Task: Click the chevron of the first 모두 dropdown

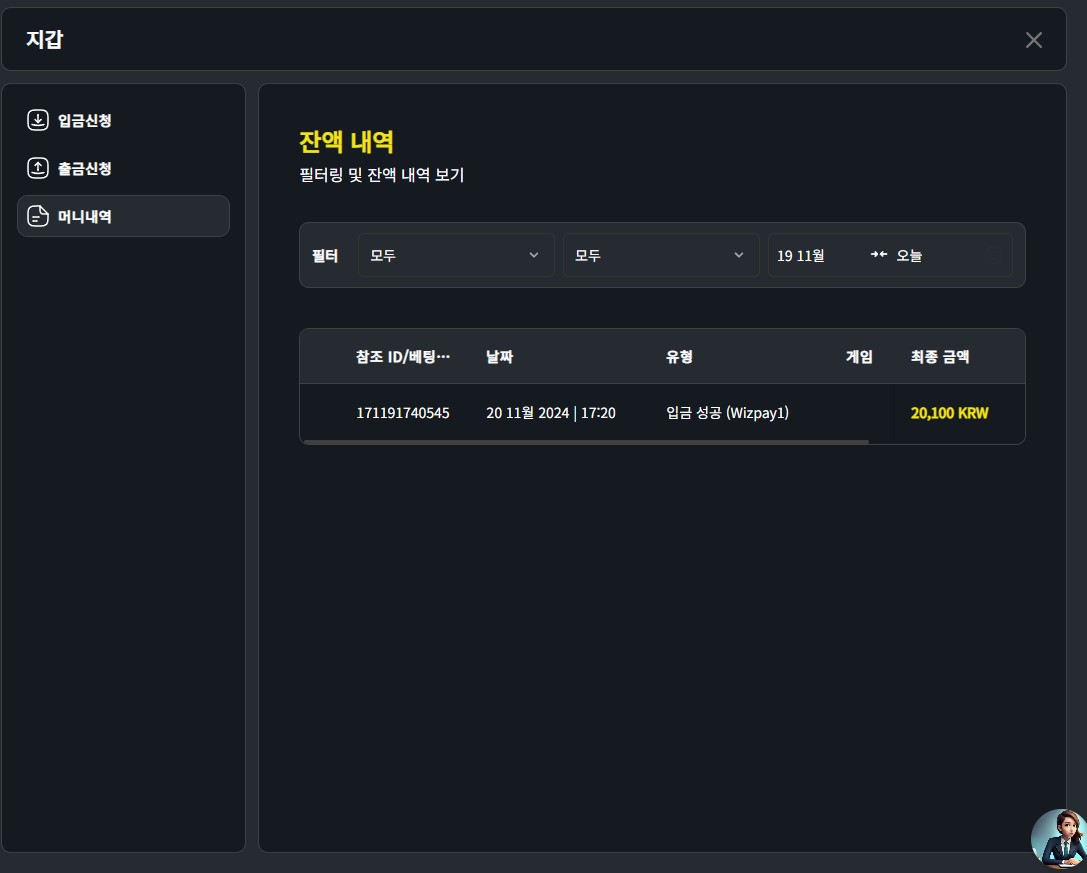Action: point(534,255)
